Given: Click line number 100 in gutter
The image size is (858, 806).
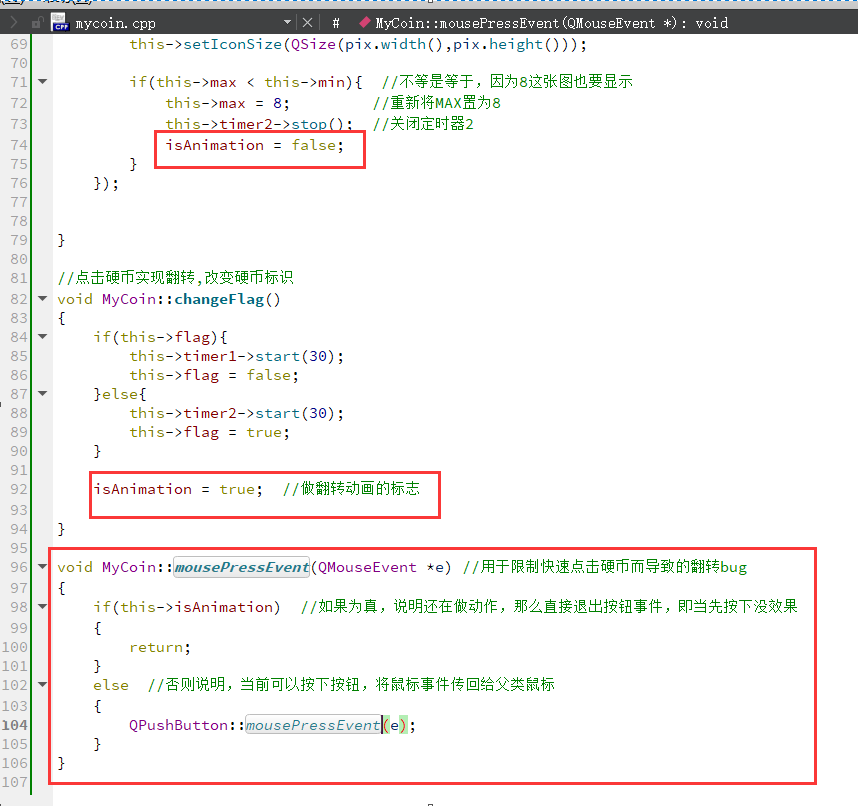Looking at the screenshot, I should tap(14, 647).
